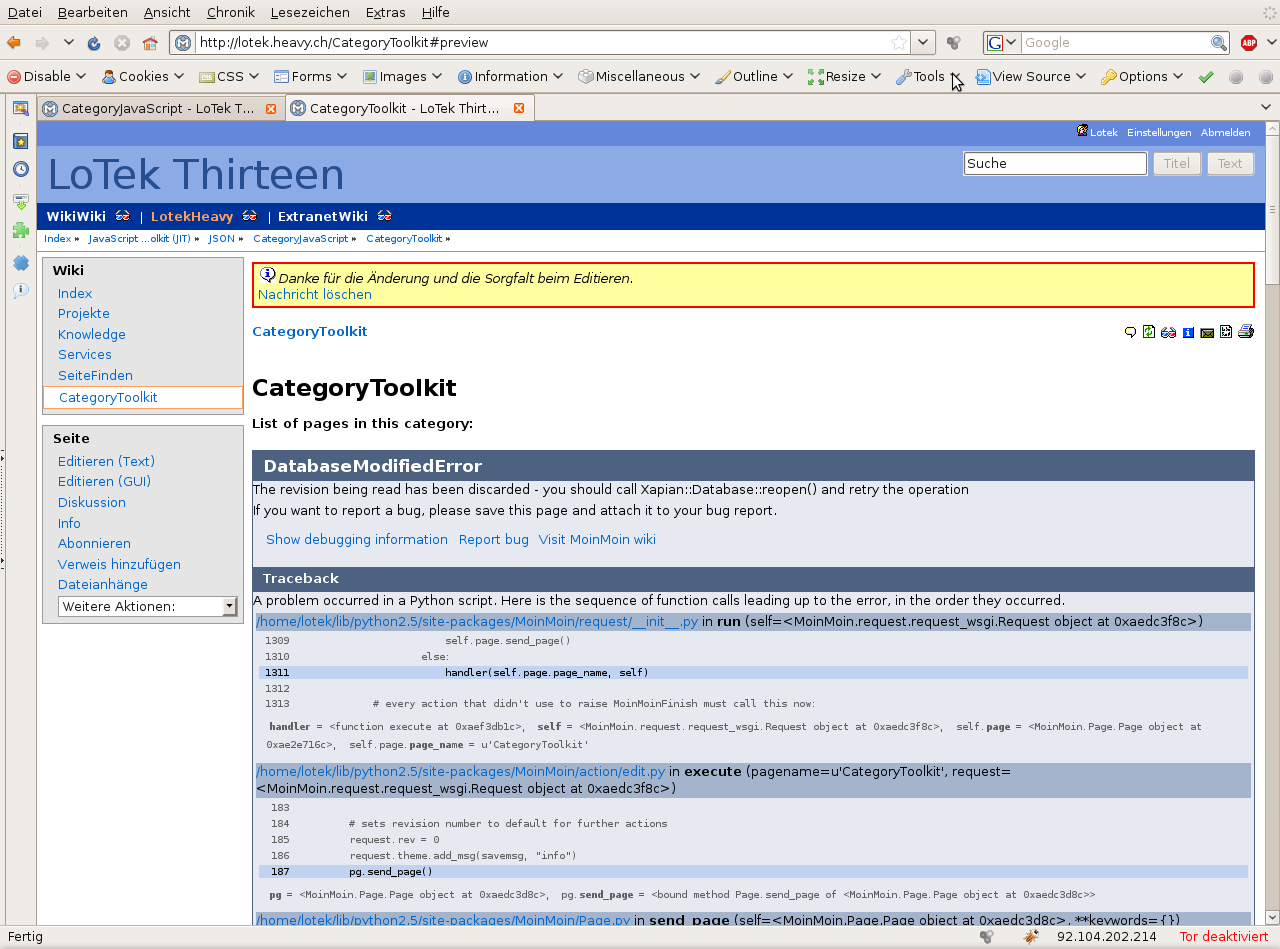Close the CategoryJavaScript tab

click(271, 108)
